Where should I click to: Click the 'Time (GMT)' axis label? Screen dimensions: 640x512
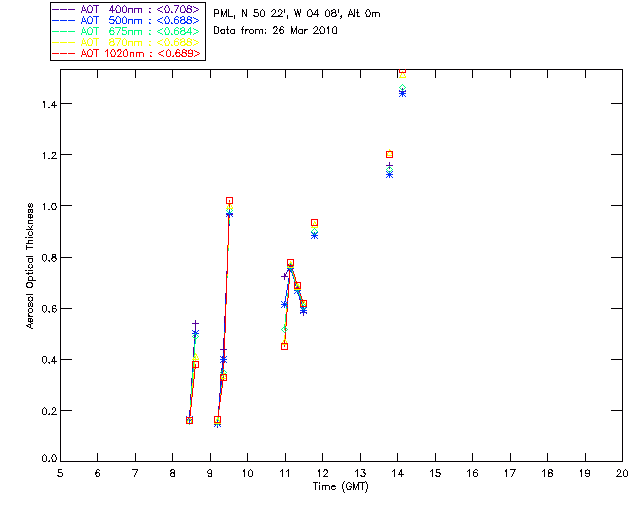[341, 487]
